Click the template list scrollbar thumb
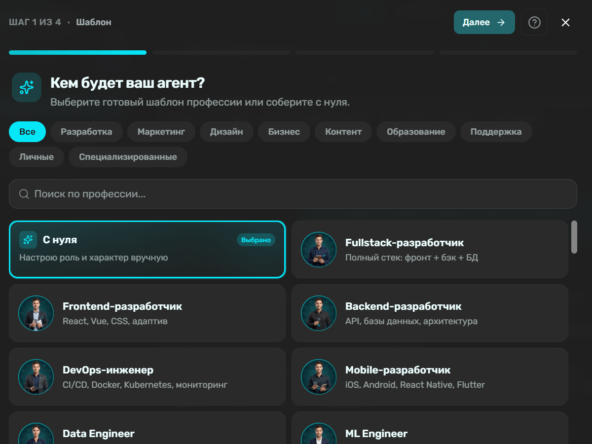Viewport: 592px width, 444px height. point(574,237)
